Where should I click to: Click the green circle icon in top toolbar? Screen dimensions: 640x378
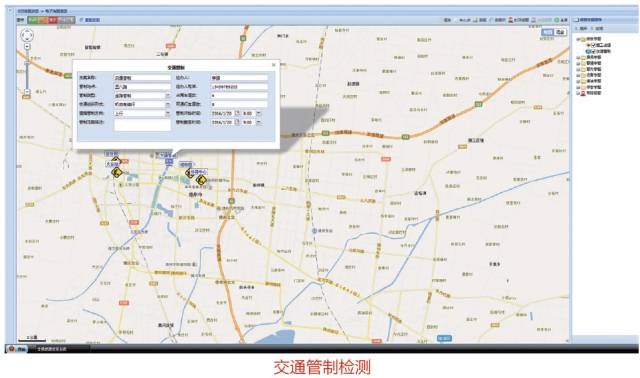[557, 20]
